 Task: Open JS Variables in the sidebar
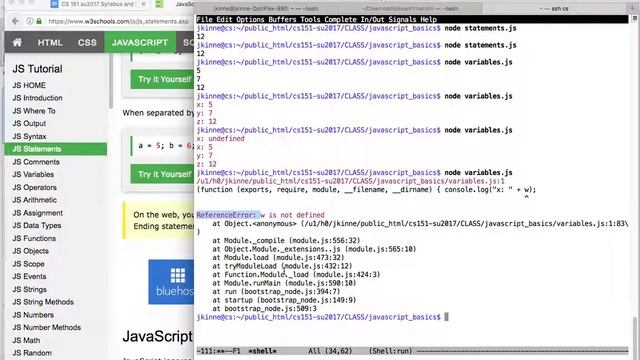(33, 175)
